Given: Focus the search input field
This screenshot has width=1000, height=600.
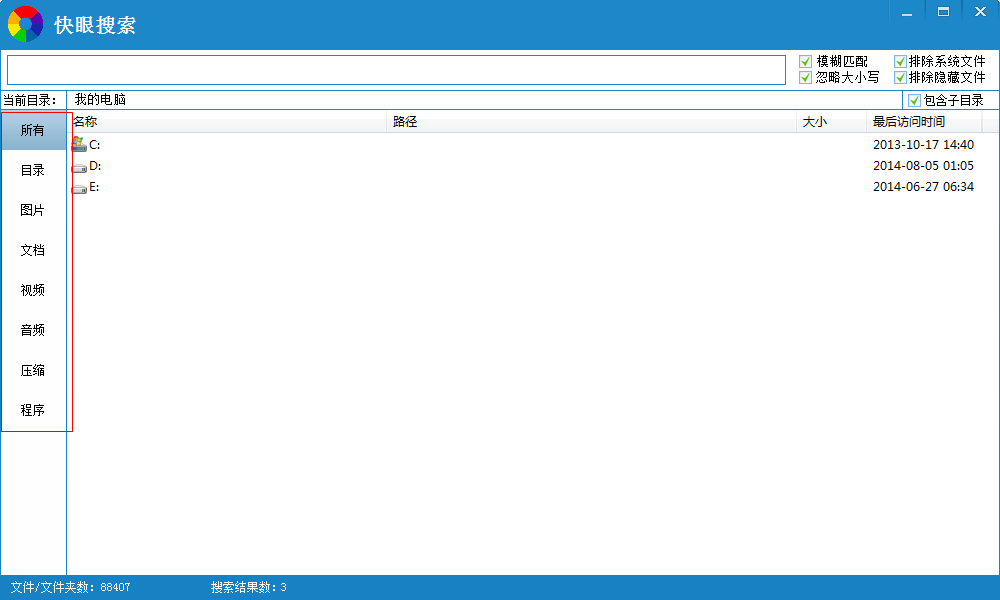Looking at the screenshot, I should [396, 70].
